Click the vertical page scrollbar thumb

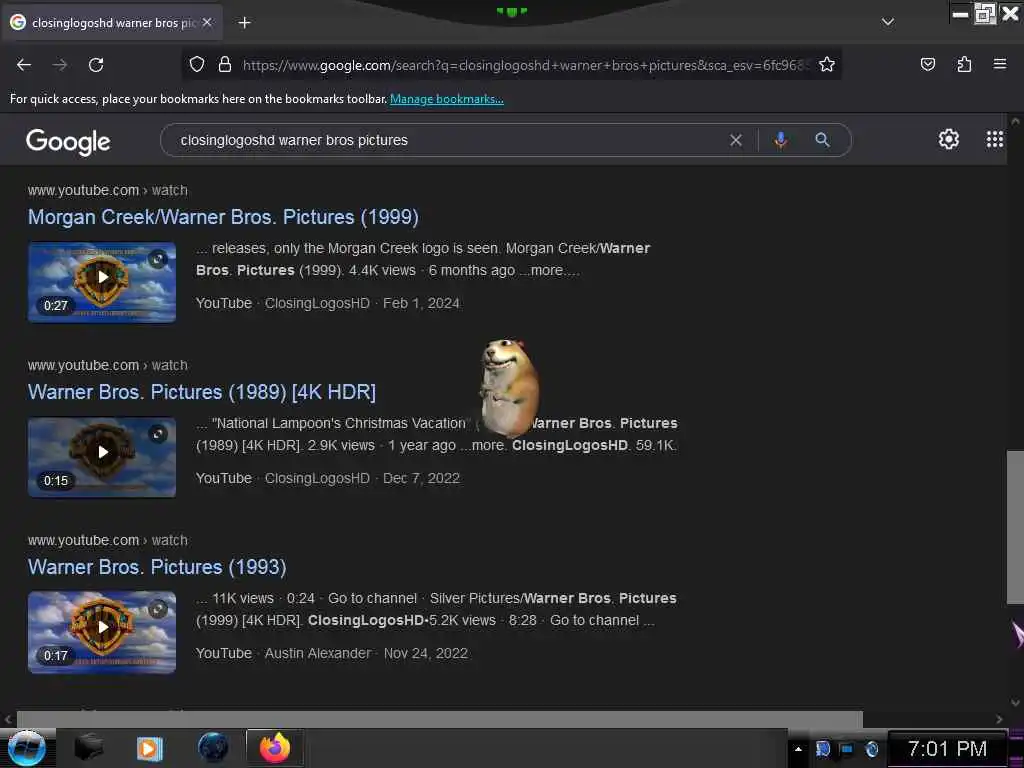[x=1015, y=527]
